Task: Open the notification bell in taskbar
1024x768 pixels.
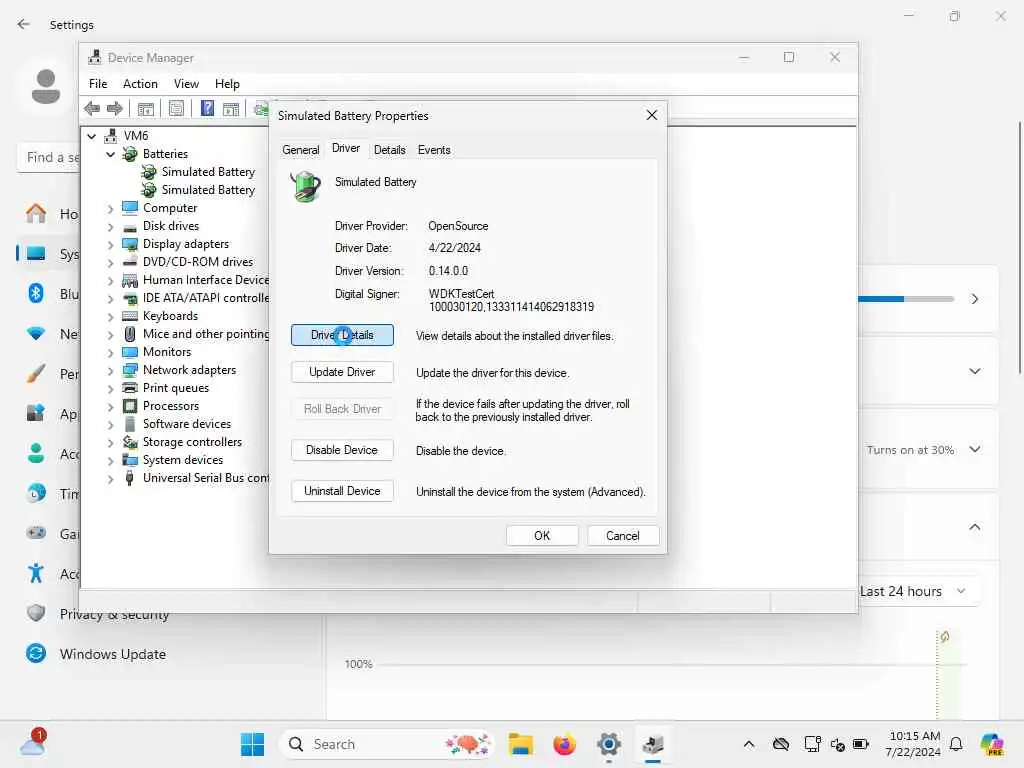Action: tap(956, 744)
